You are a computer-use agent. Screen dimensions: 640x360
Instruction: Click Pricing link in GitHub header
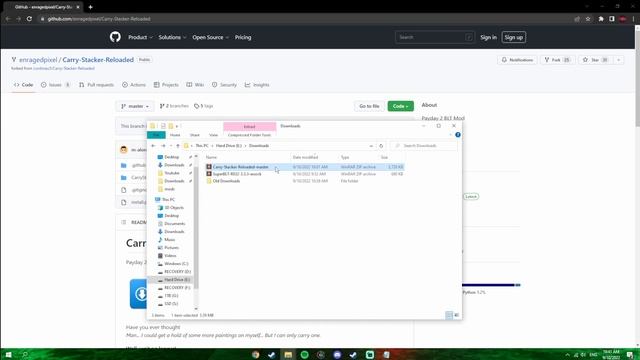(x=243, y=37)
